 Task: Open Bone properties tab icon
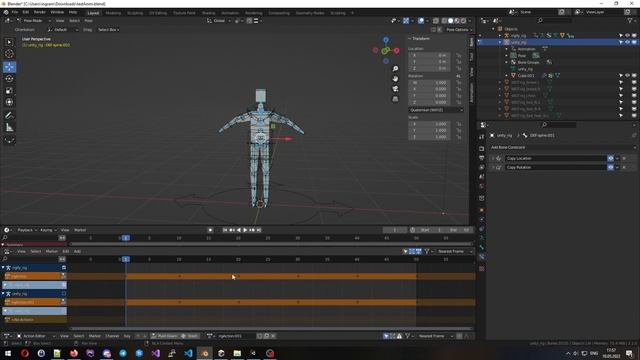(x=482, y=247)
